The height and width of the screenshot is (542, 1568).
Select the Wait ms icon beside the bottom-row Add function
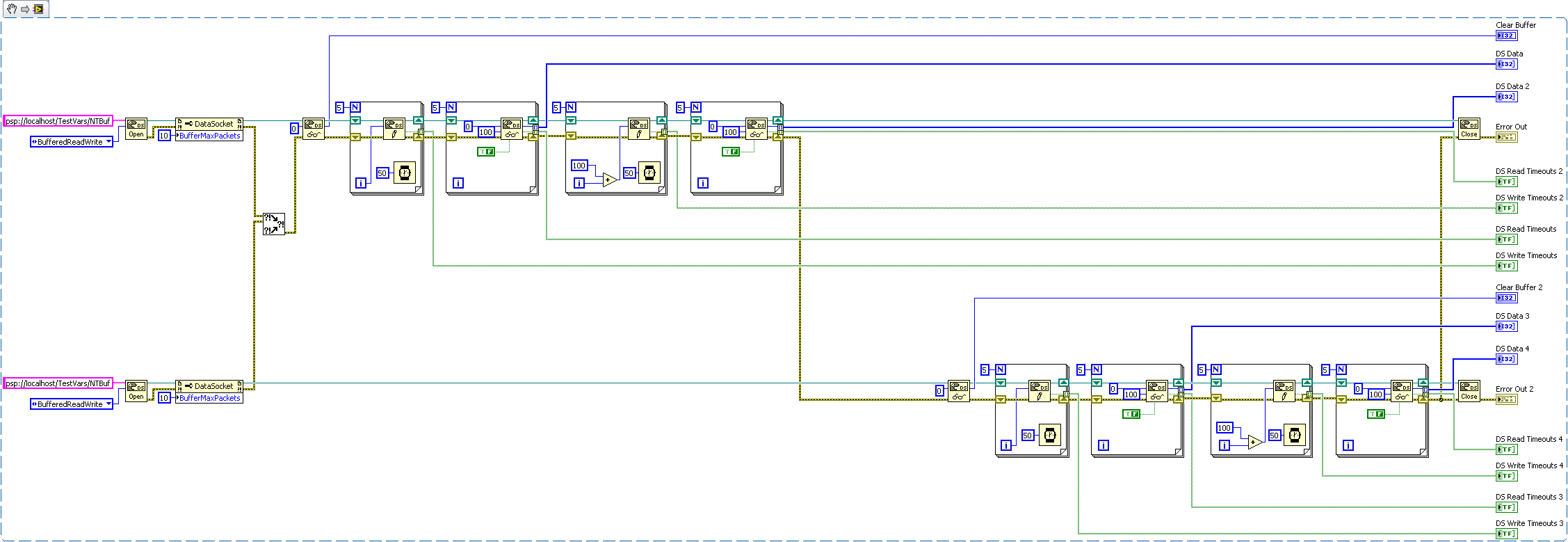coord(1295,435)
